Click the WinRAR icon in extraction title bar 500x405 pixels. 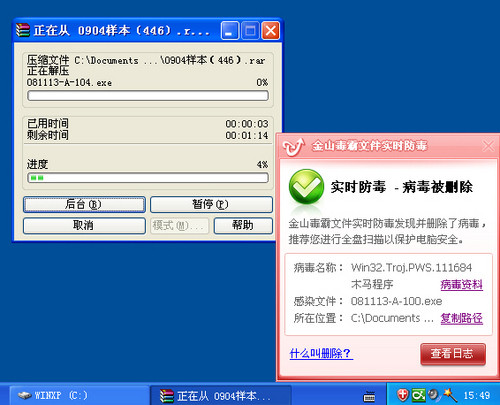(x=23, y=30)
